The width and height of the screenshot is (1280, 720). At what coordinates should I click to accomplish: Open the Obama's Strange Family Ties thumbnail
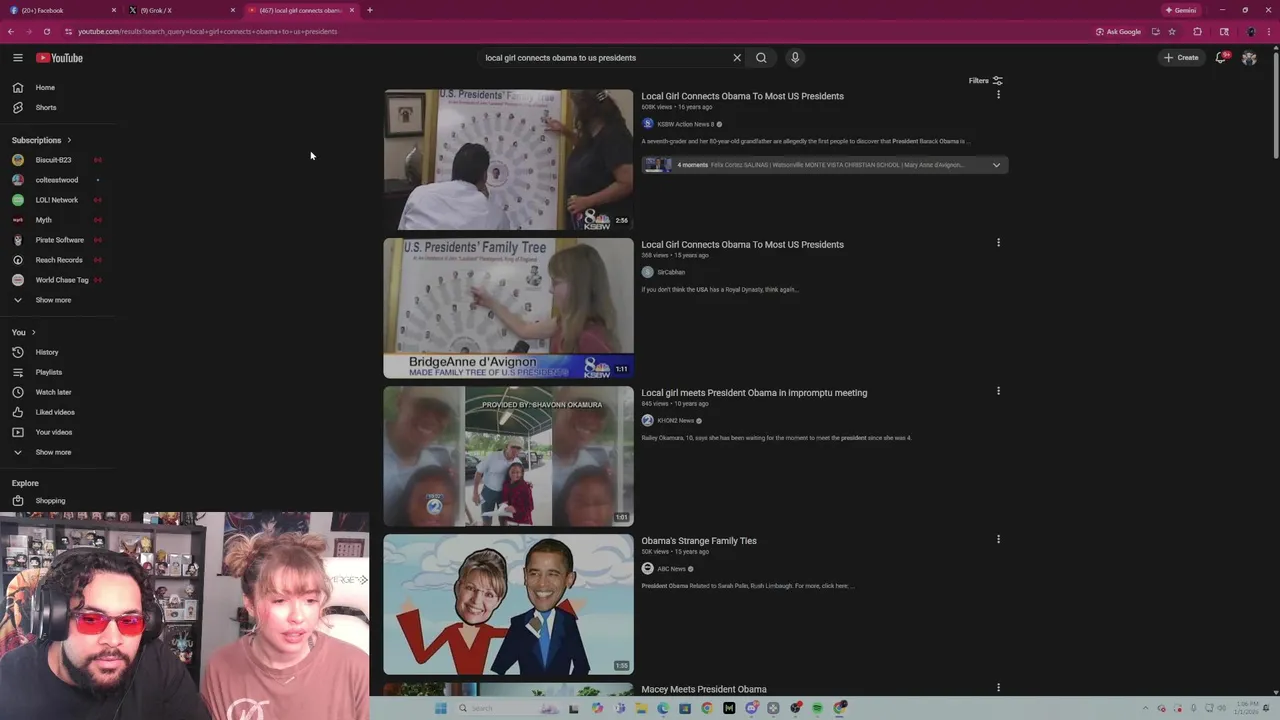pyautogui.click(x=508, y=604)
